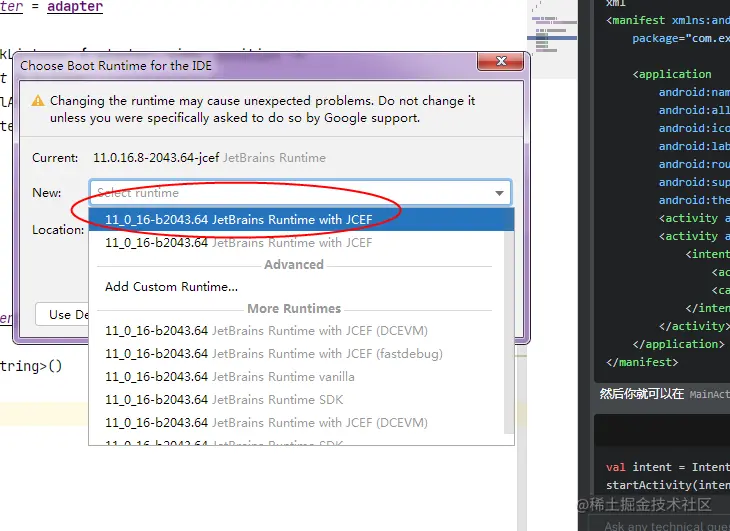The height and width of the screenshot is (531, 730).
Task: Click the warning triangle icon
Action: pos(38,101)
